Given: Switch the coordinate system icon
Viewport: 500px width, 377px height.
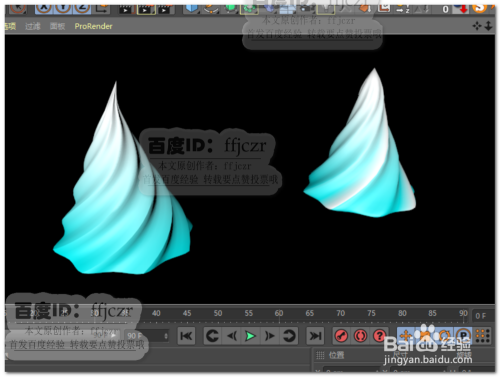Looking at the screenshot, I should pyautogui.click(x=102, y=8).
